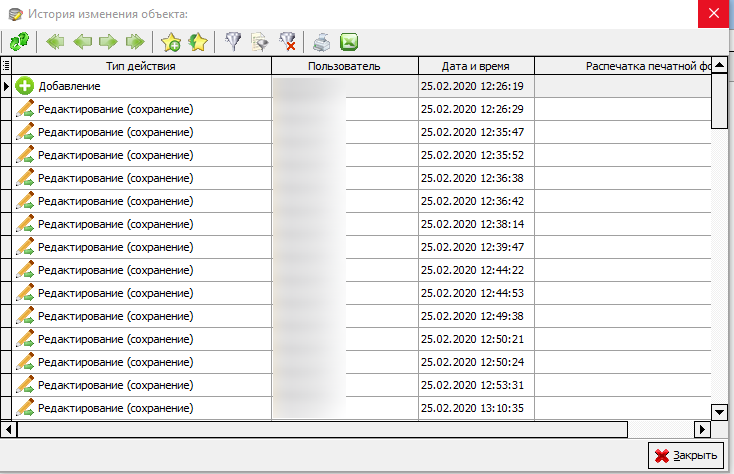Viewport: 734px width, 474px height.
Task: Click the green refresh icon in toolbar
Action: [19, 42]
